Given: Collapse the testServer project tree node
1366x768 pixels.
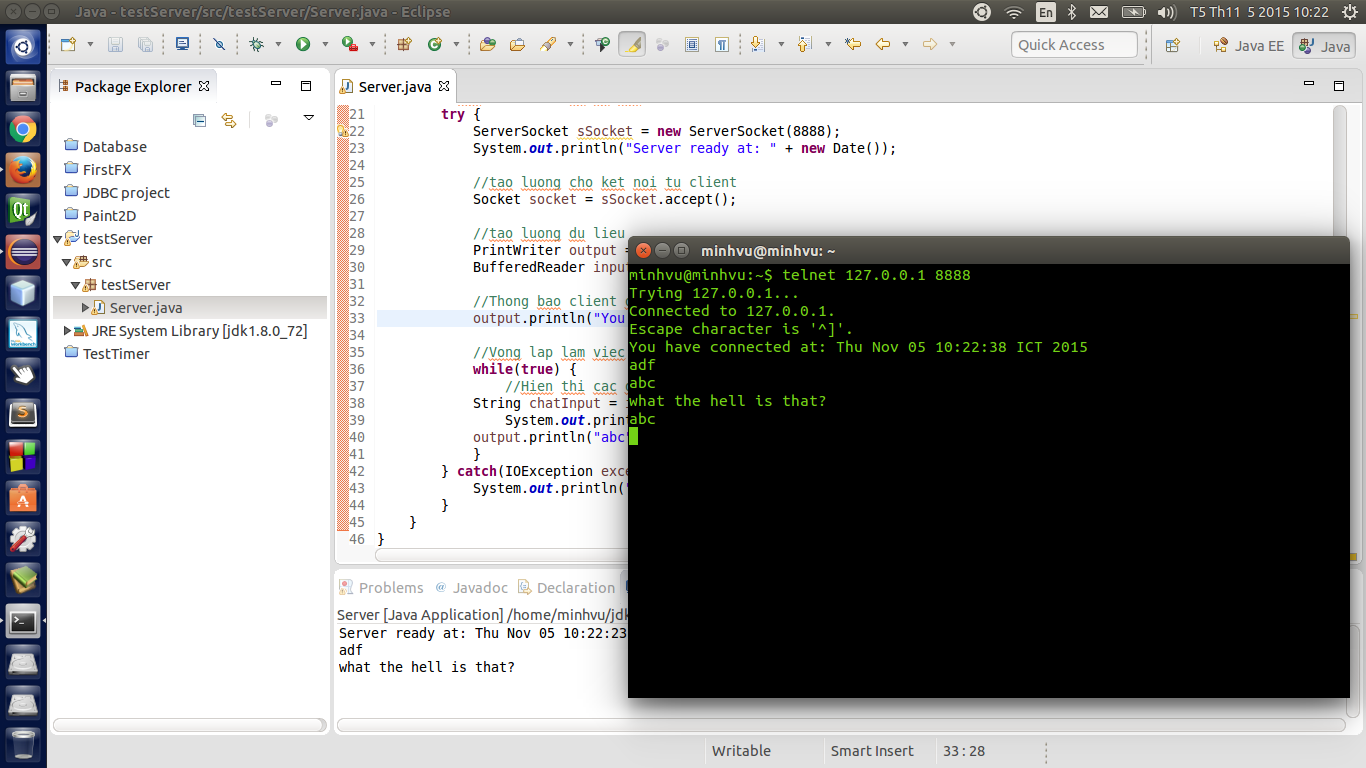Looking at the screenshot, I should (58, 239).
